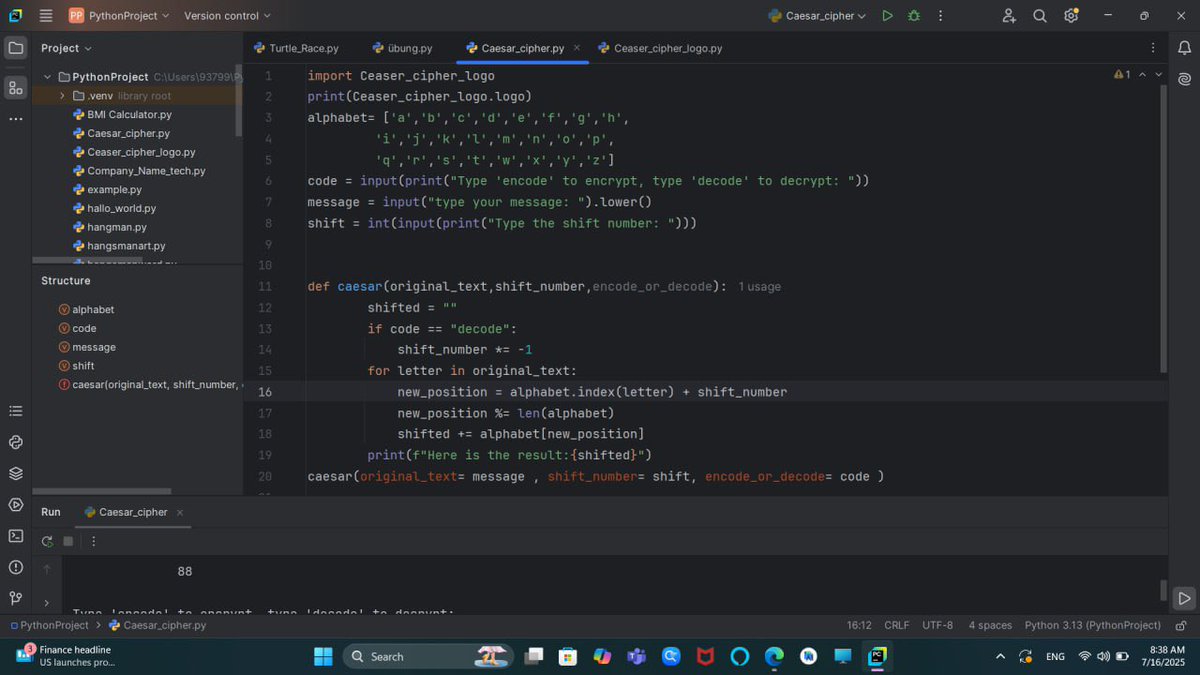
Task: Show notifications with the bell icon
Action: (x=1184, y=47)
